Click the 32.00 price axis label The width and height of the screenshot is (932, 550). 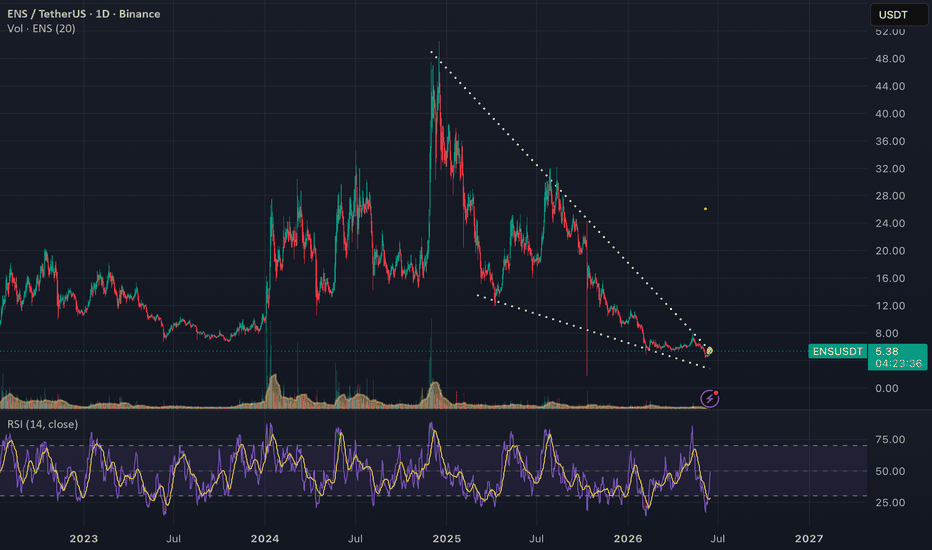[x=890, y=169]
